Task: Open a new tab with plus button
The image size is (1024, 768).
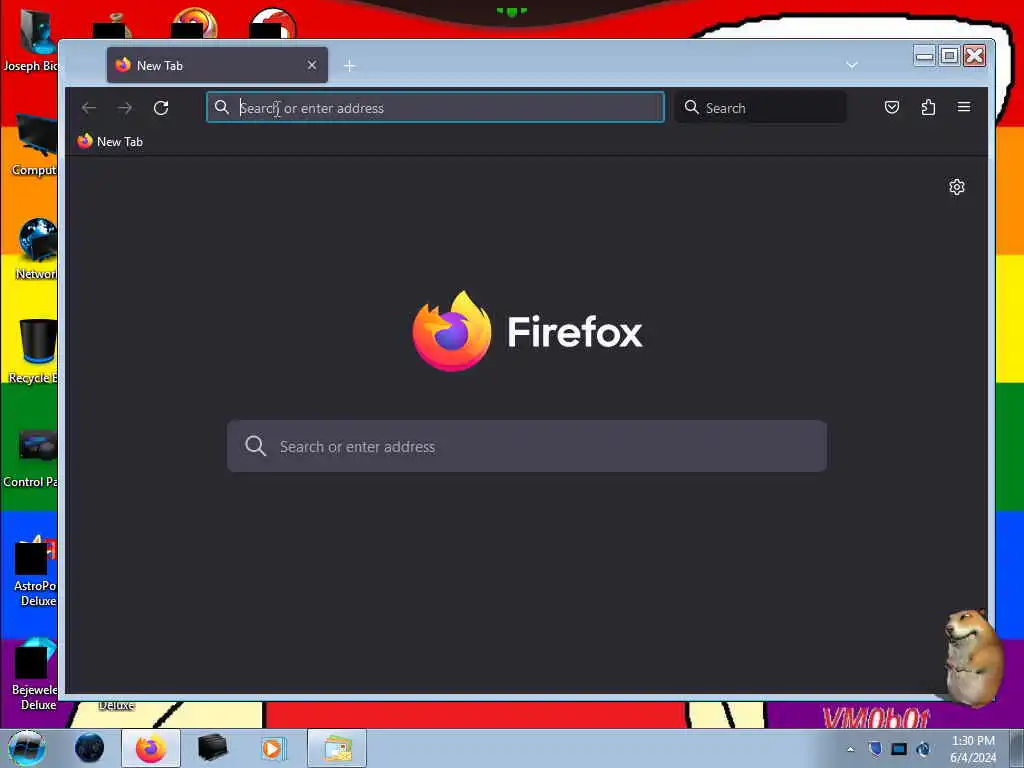Action: (349, 66)
